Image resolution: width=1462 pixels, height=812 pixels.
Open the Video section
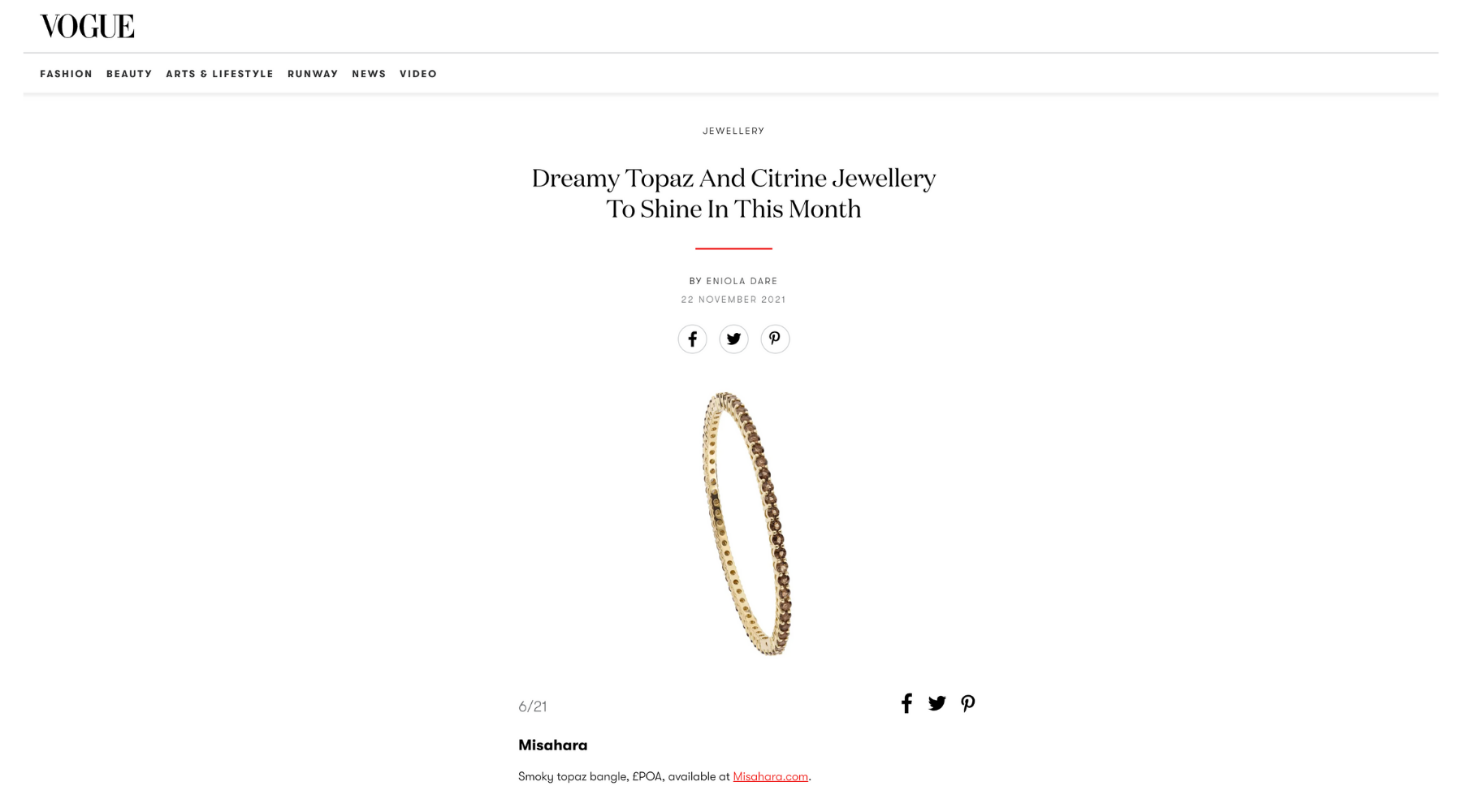pyautogui.click(x=418, y=74)
